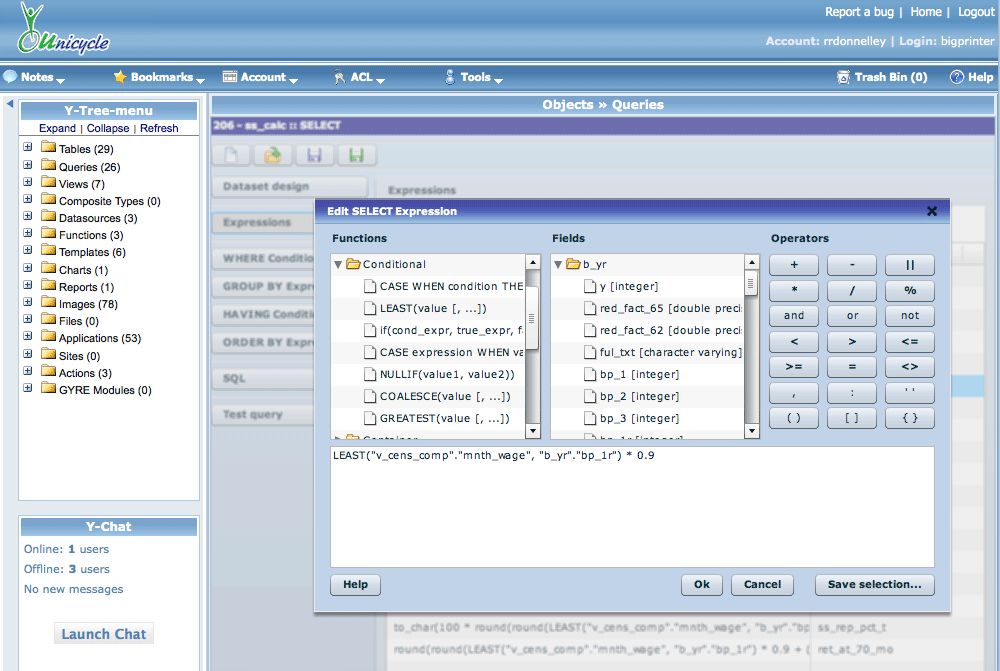Click the Queries folder icon
Image resolution: width=1000 pixels, height=671 pixels.
coord(48,167)
